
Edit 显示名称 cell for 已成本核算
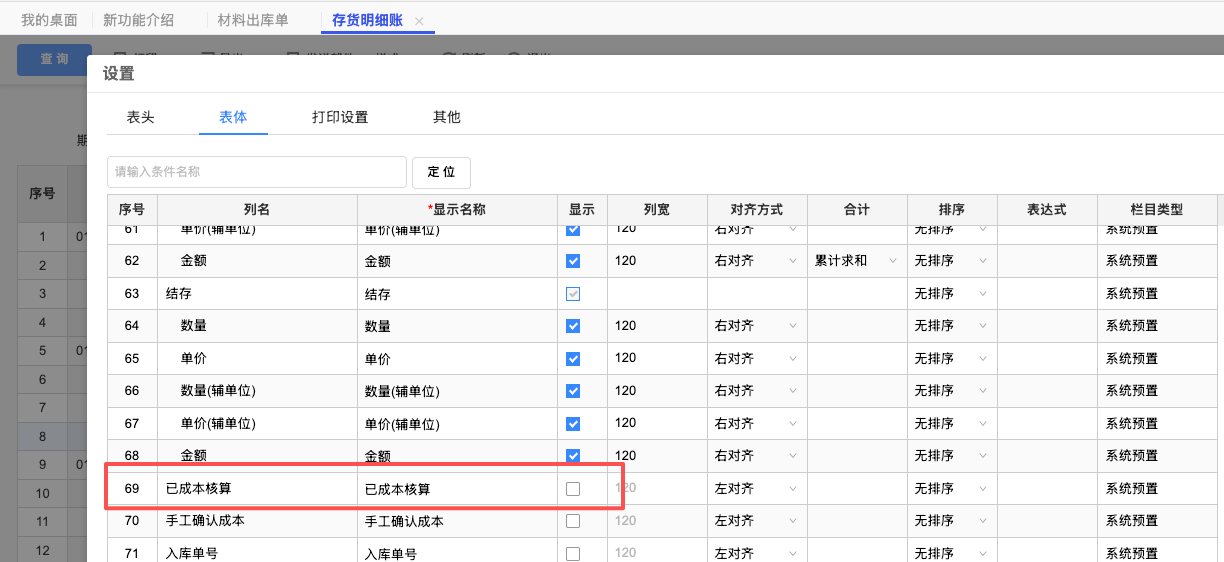tap(457, 489)
